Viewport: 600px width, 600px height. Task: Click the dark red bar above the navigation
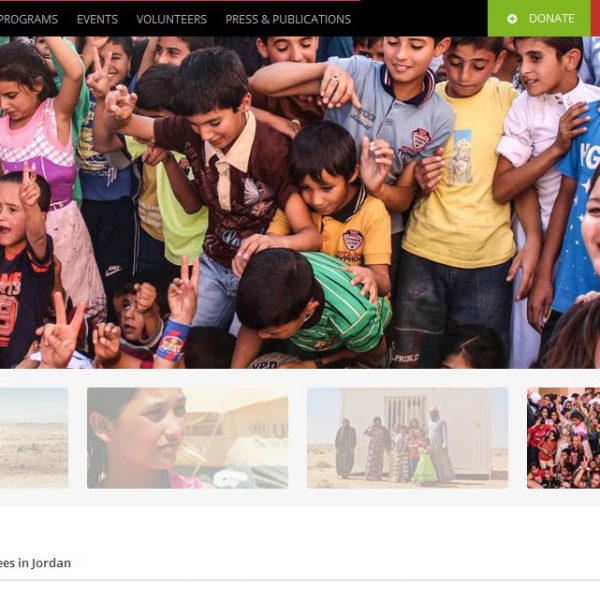tap(180, 1)
